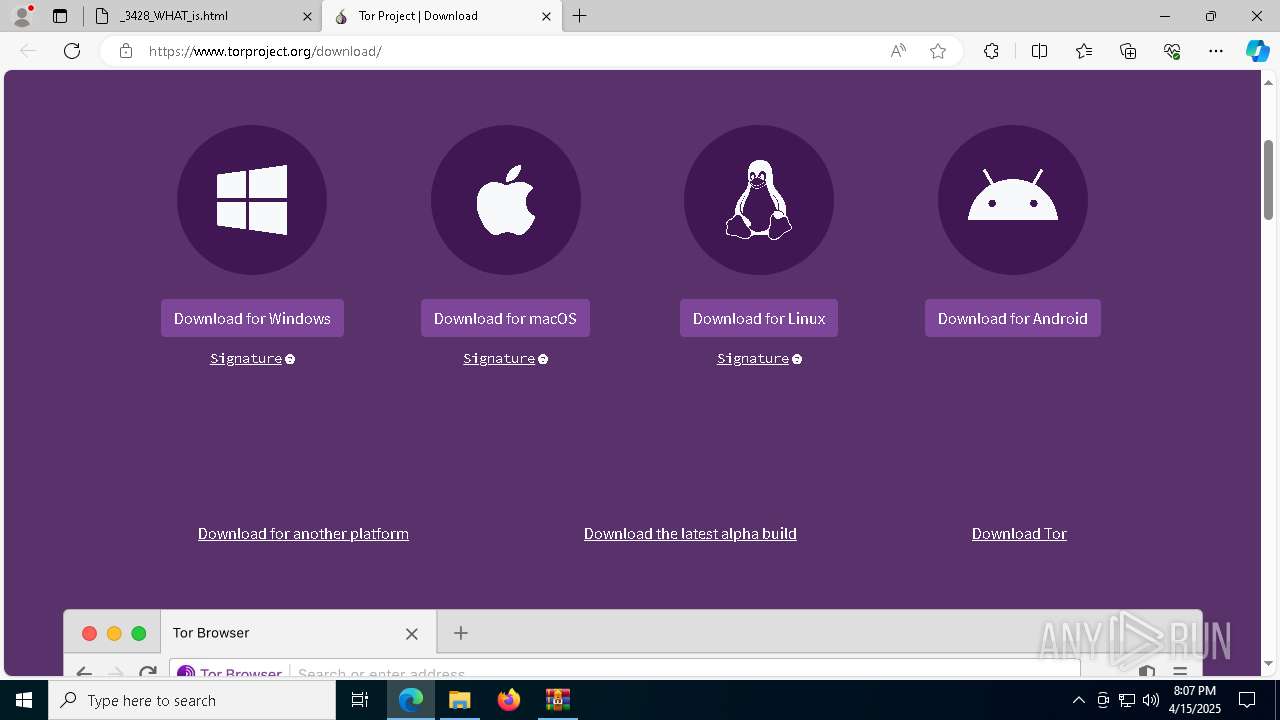Open the Copilot sidebar icon
1280x720 pixels.
tap(1257, 51)
